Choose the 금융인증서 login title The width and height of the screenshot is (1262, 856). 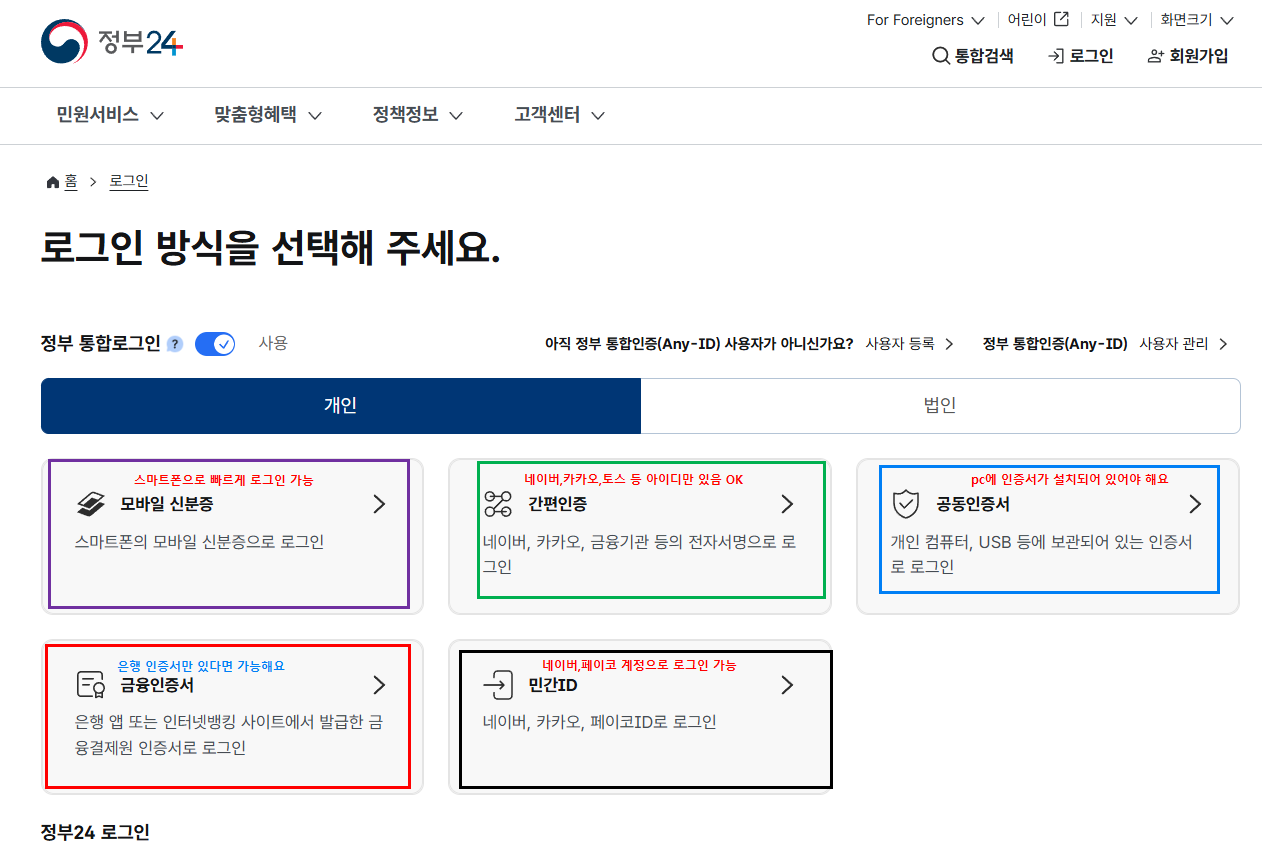(x=157, y=685)
